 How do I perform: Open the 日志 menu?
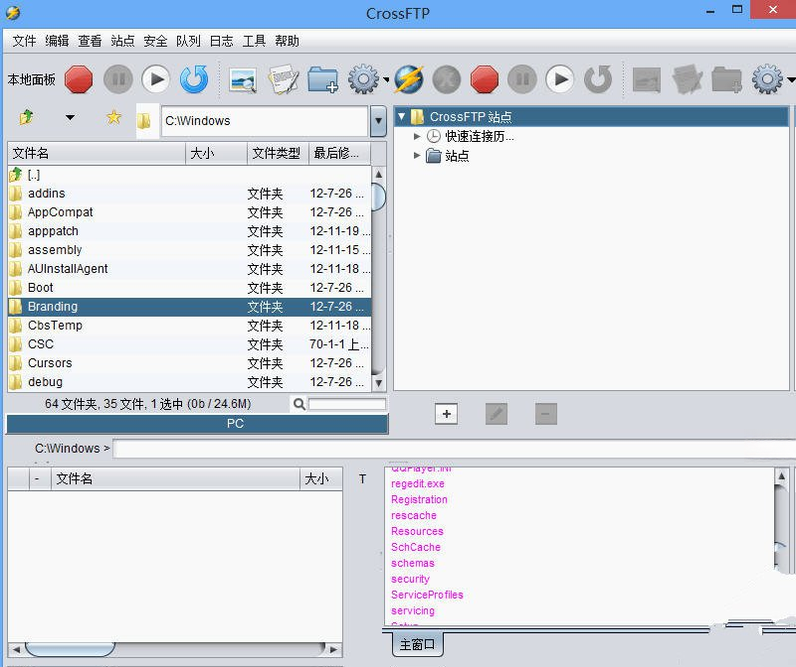click(x=221, y=41)
